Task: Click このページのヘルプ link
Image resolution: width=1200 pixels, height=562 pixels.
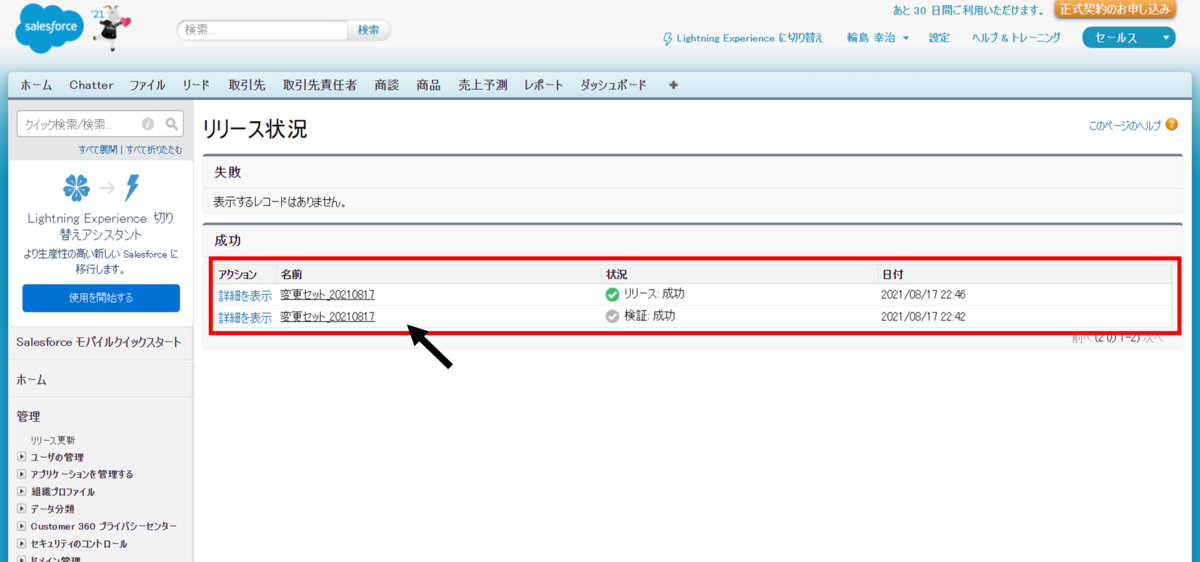Action: 1125,126
